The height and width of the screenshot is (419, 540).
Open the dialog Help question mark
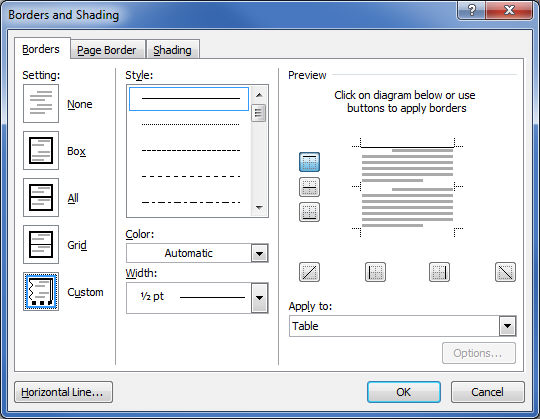(x=472, y=10)
